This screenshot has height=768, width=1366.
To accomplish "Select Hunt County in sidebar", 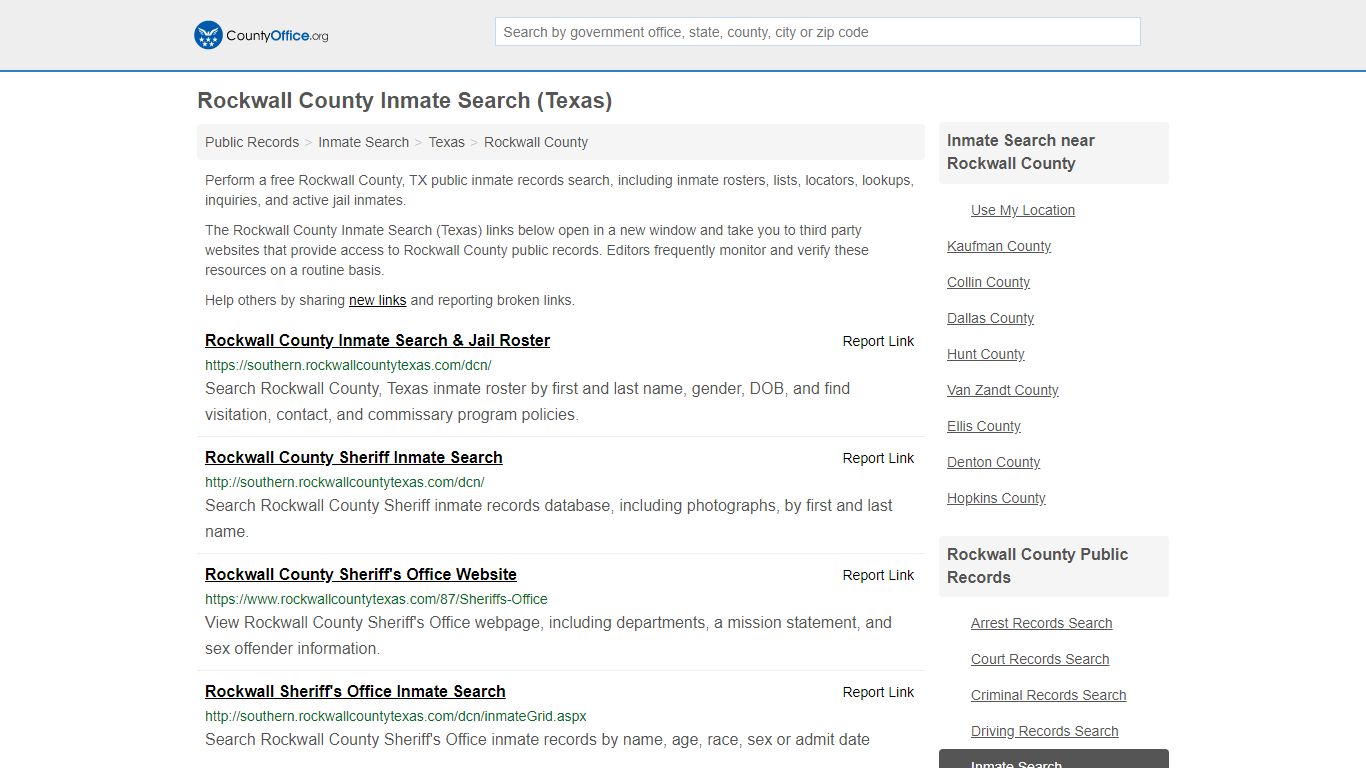I will (x=986, y=354).
